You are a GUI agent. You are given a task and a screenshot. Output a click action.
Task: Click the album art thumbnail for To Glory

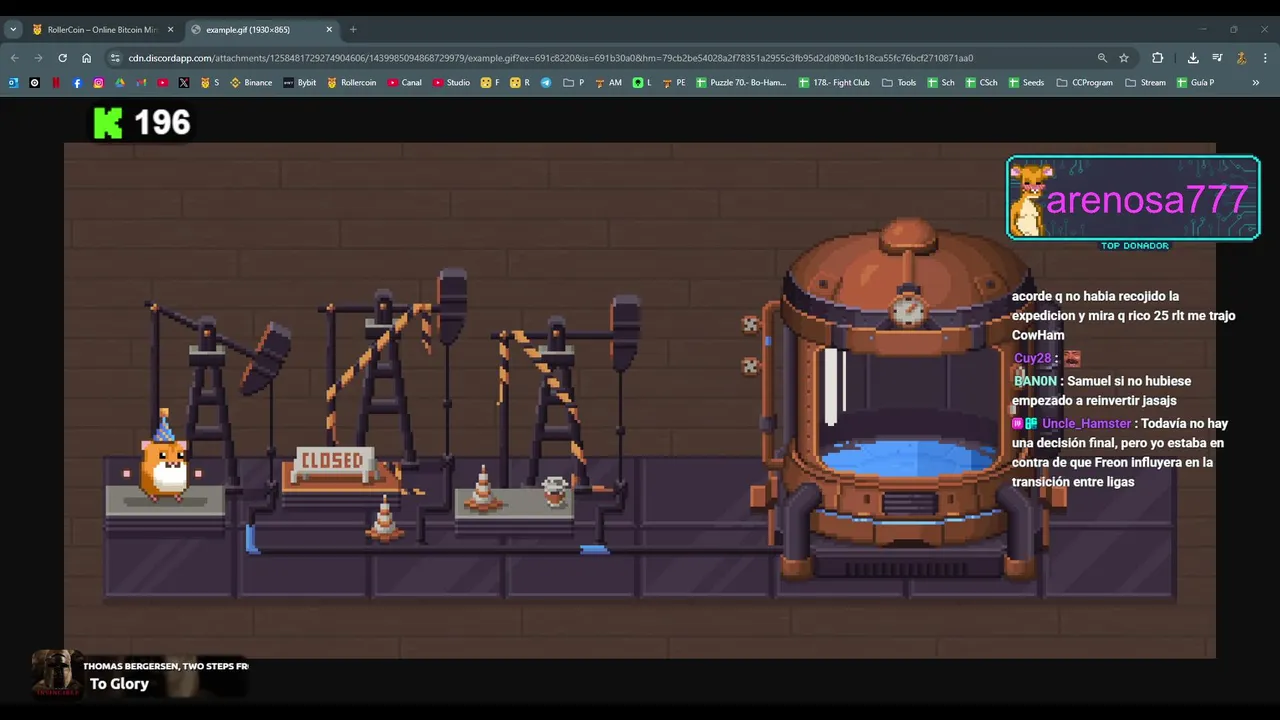coord(56,674)
